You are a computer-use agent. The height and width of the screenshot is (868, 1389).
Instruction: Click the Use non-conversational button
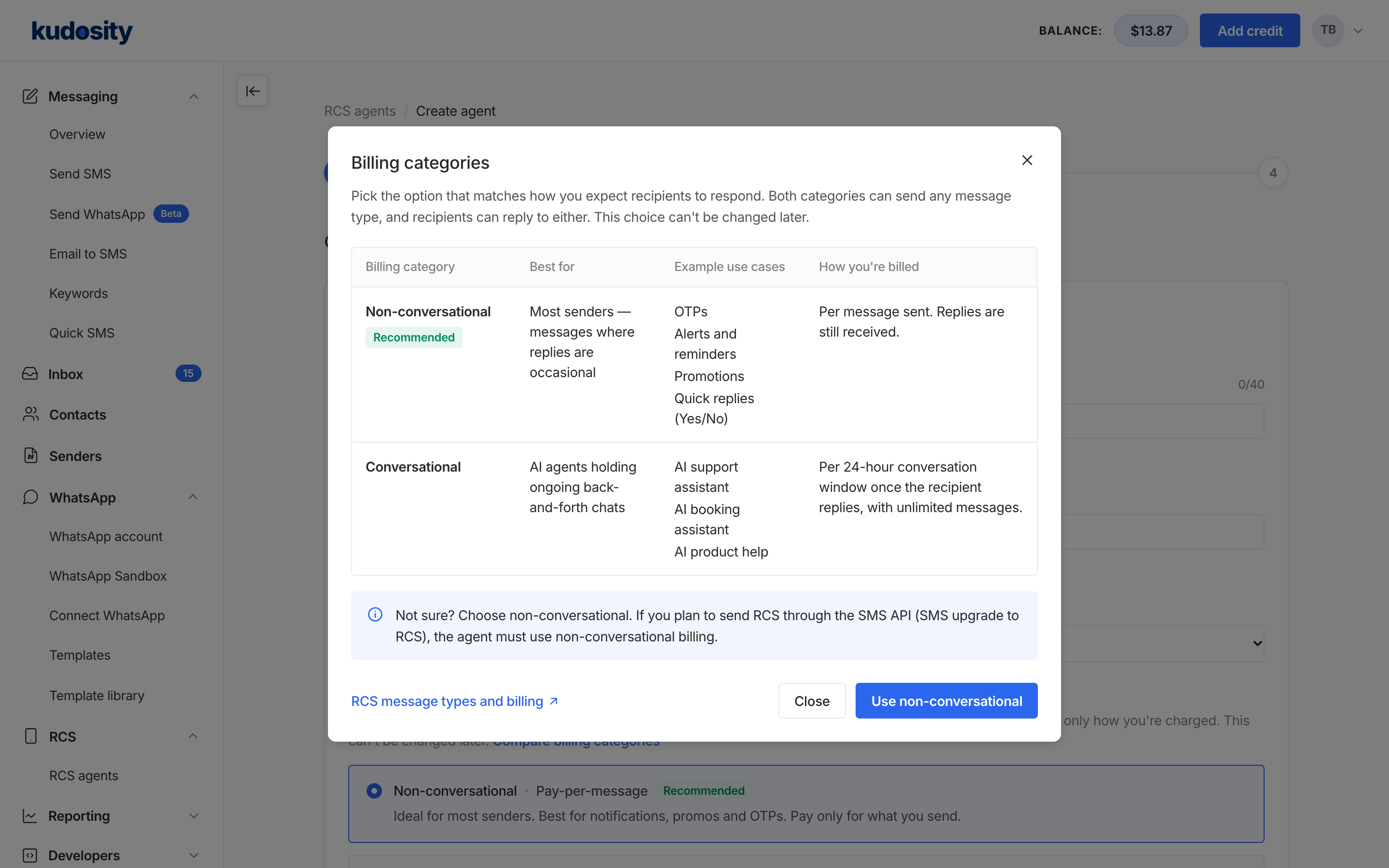pyautogui.click(x=946, y=700)
